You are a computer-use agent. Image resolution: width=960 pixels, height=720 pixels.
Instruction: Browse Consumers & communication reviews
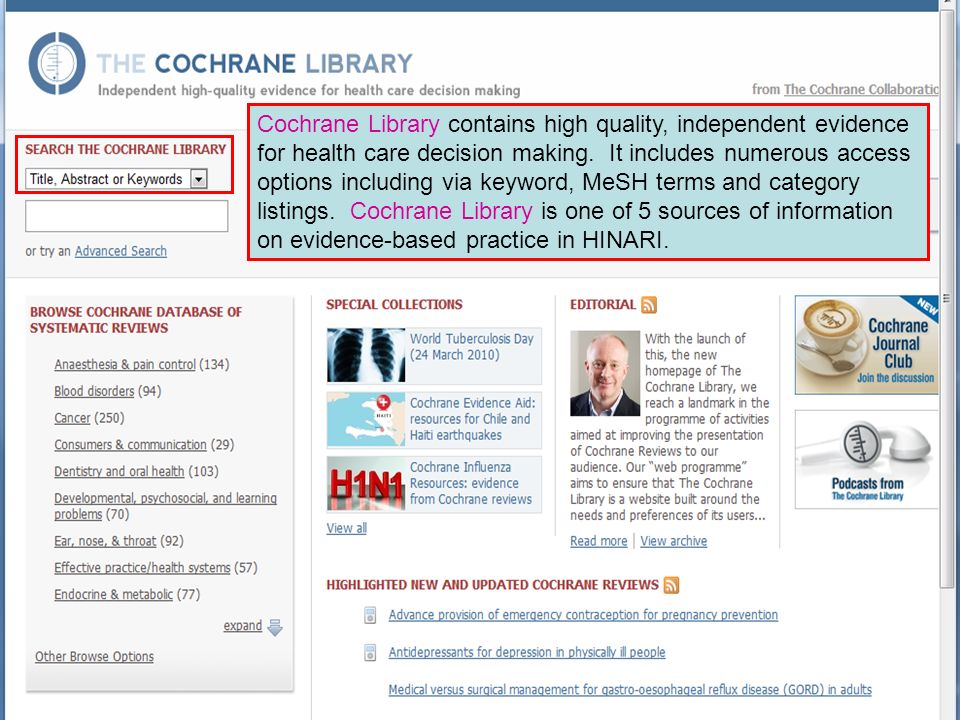130,444
